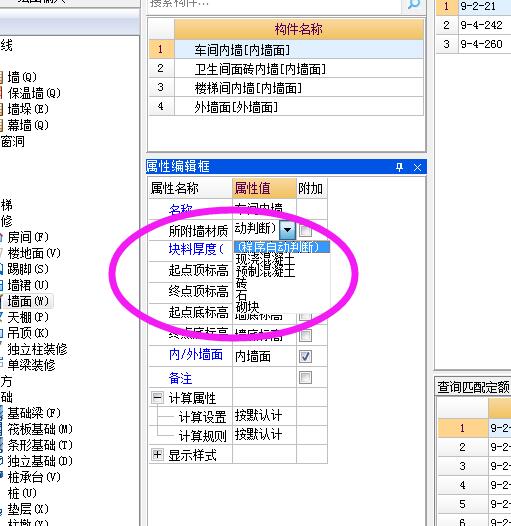Select 桩(U) in component tree
This screenshot has height=526, width=511.
(x=22, y=493)
